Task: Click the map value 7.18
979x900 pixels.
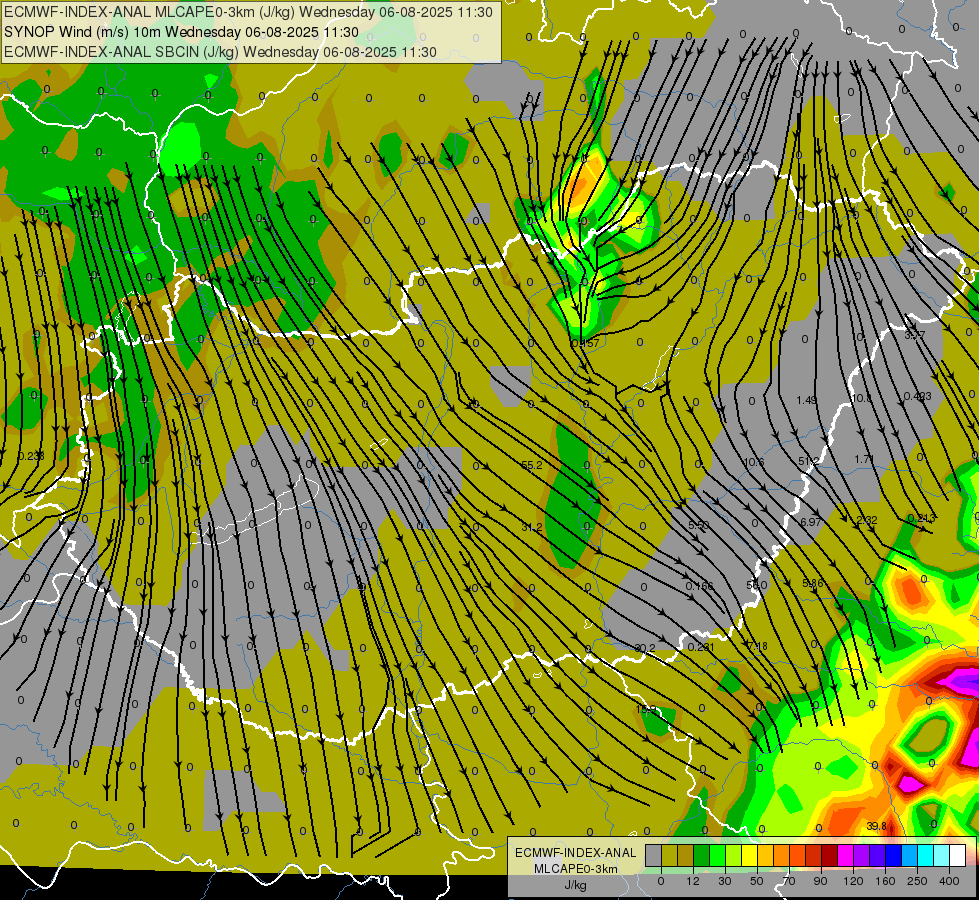Action: click(x=757, y=646)
